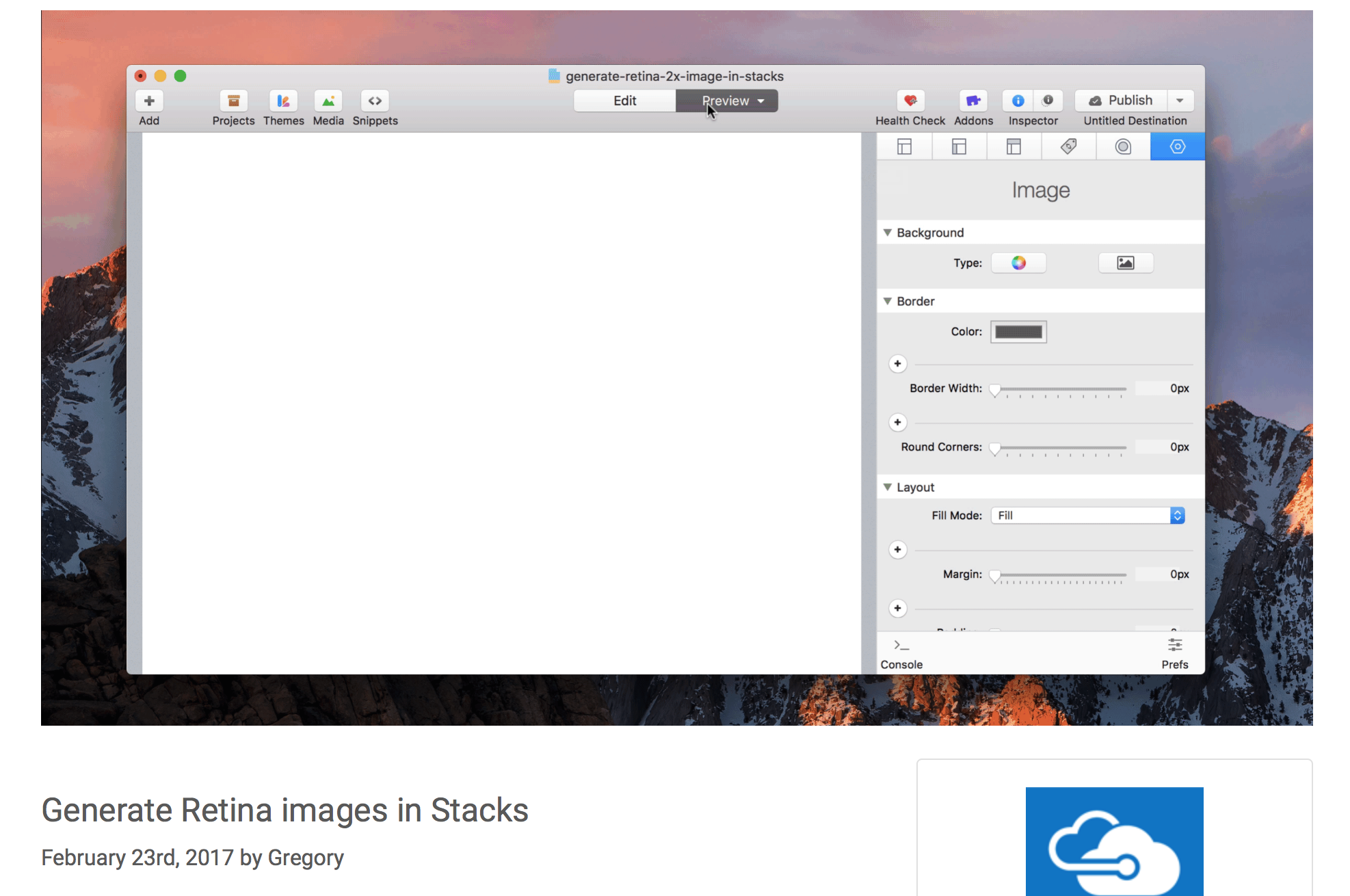Select image background type button
The height and width of the screenshot is (896, 1350).
pos(1125,263)
